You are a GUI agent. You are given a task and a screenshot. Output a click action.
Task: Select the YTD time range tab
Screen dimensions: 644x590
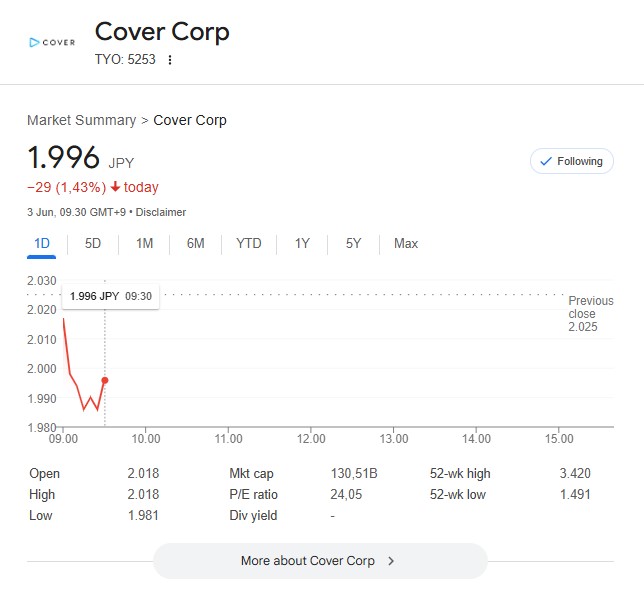[249, 243]
